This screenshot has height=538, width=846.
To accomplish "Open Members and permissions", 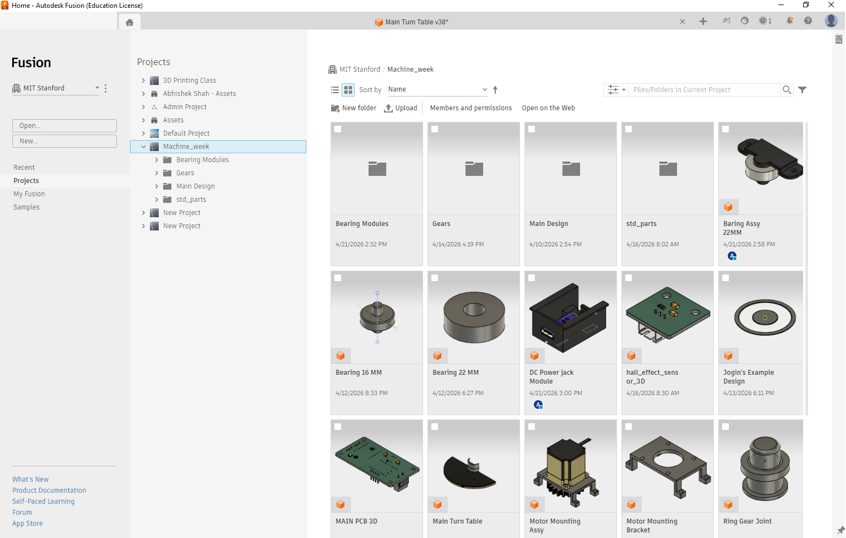I will 470,108.
